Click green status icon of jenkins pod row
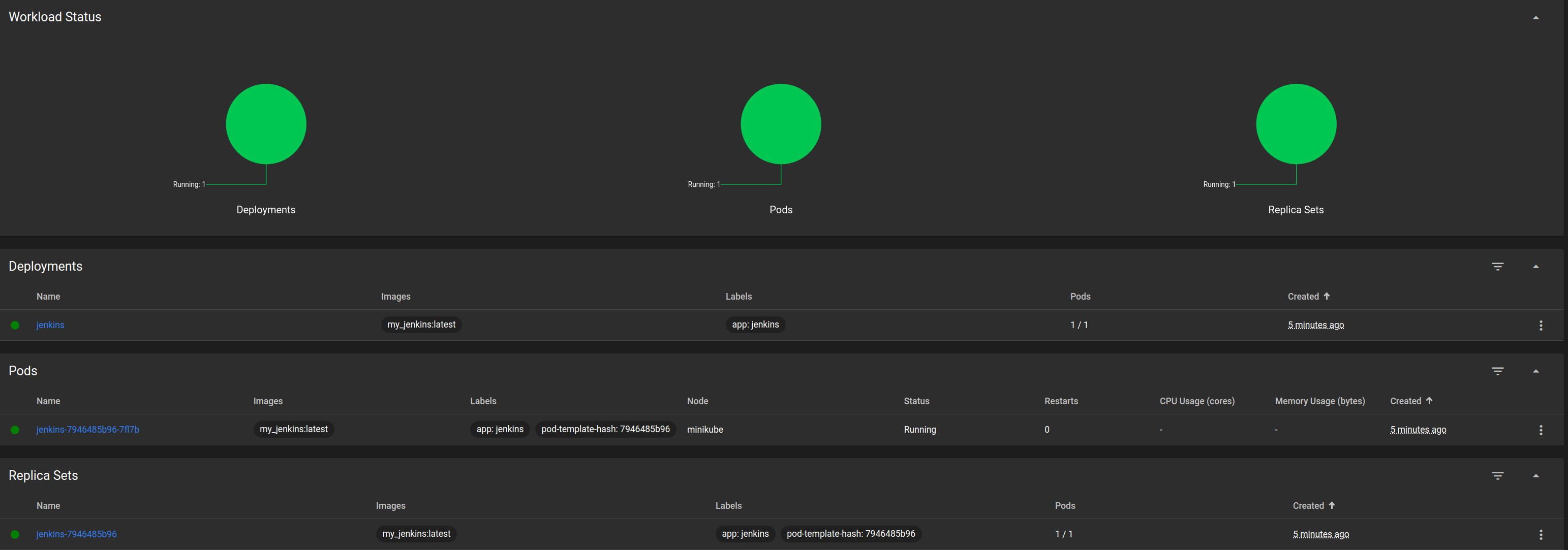The width and height of the screenshot is (1568, 550). pos(15,430)
